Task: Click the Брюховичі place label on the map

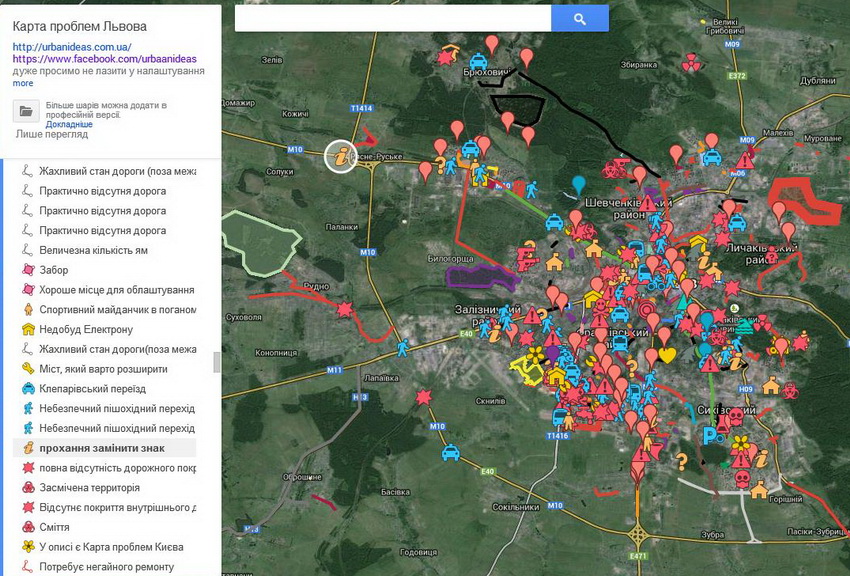Action: (x=488, y=72)
